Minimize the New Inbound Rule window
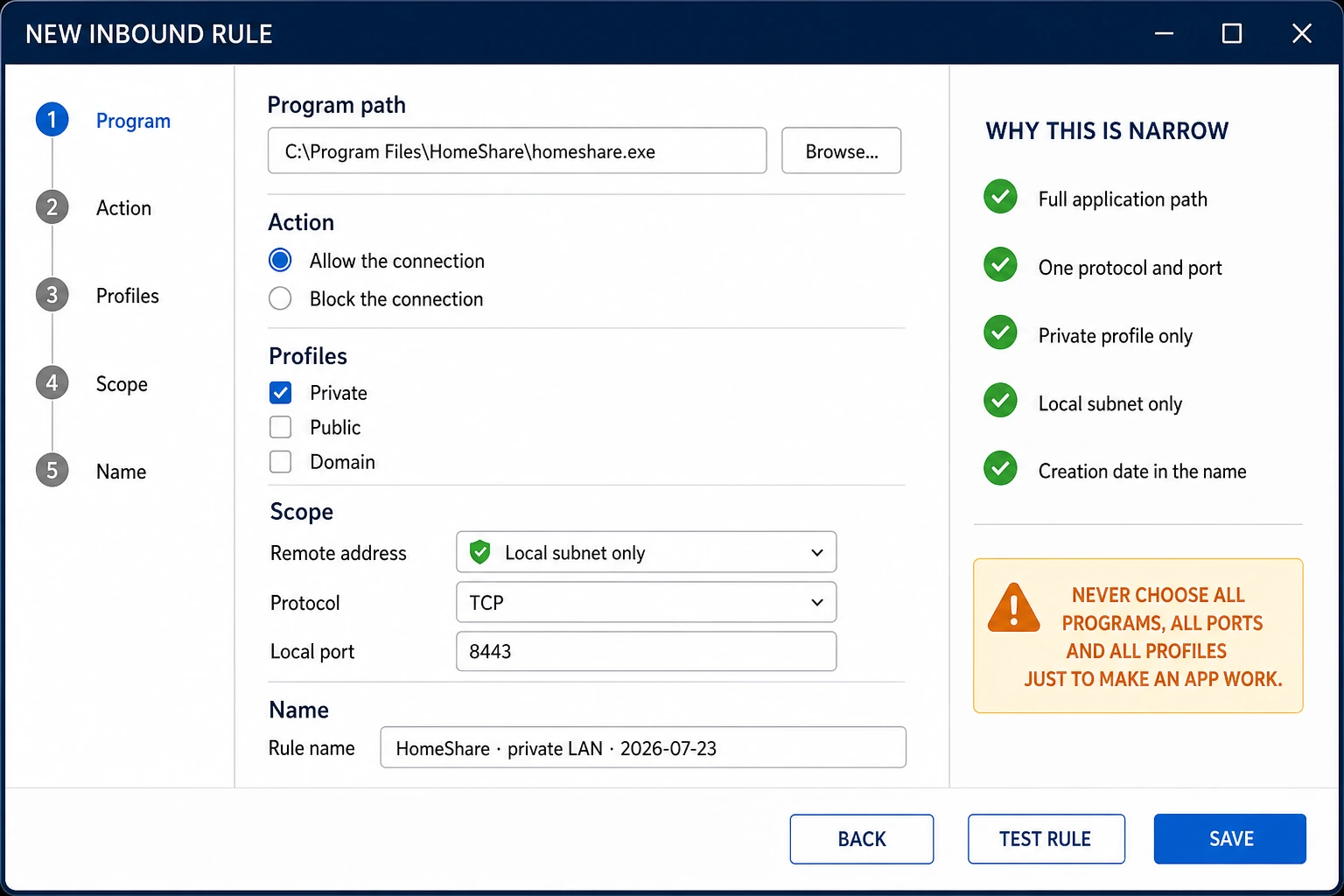1344x896 pixels. point(1164,33)
